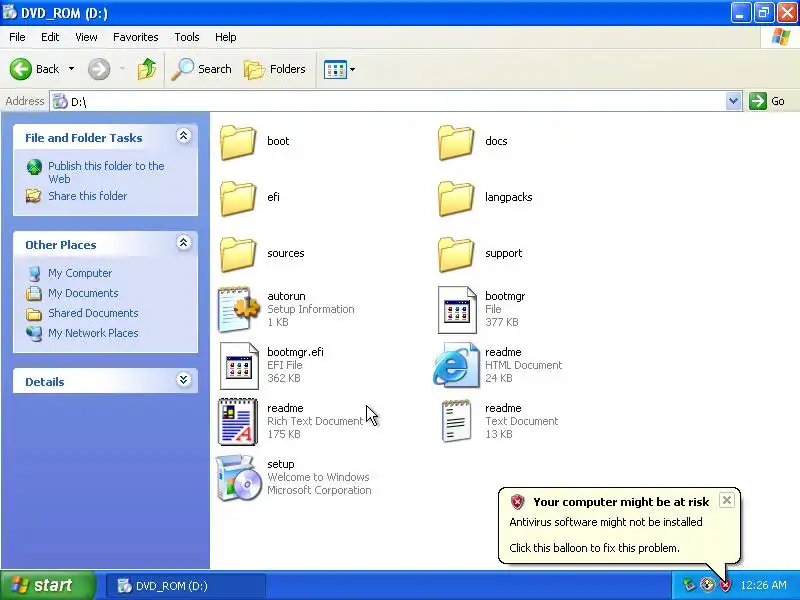Click the langpacks folder name
Viewport: 800px width, 600px height.
point(509,197)
